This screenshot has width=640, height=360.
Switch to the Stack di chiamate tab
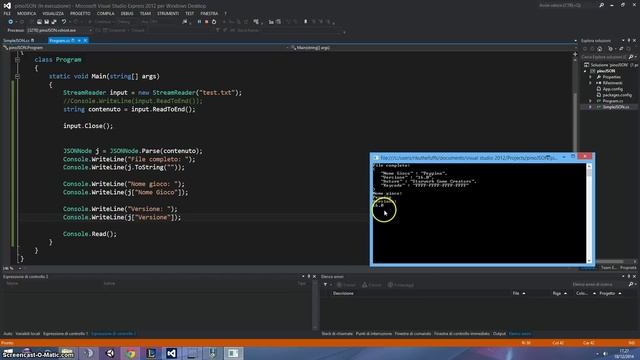click(337, 334)
